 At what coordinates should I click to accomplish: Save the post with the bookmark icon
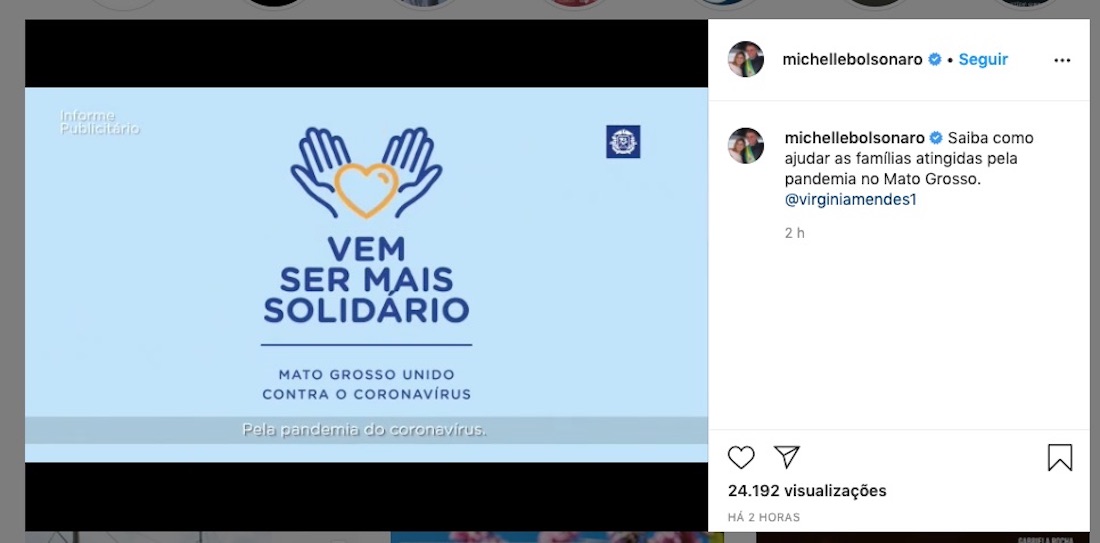tap(1060, 457)
